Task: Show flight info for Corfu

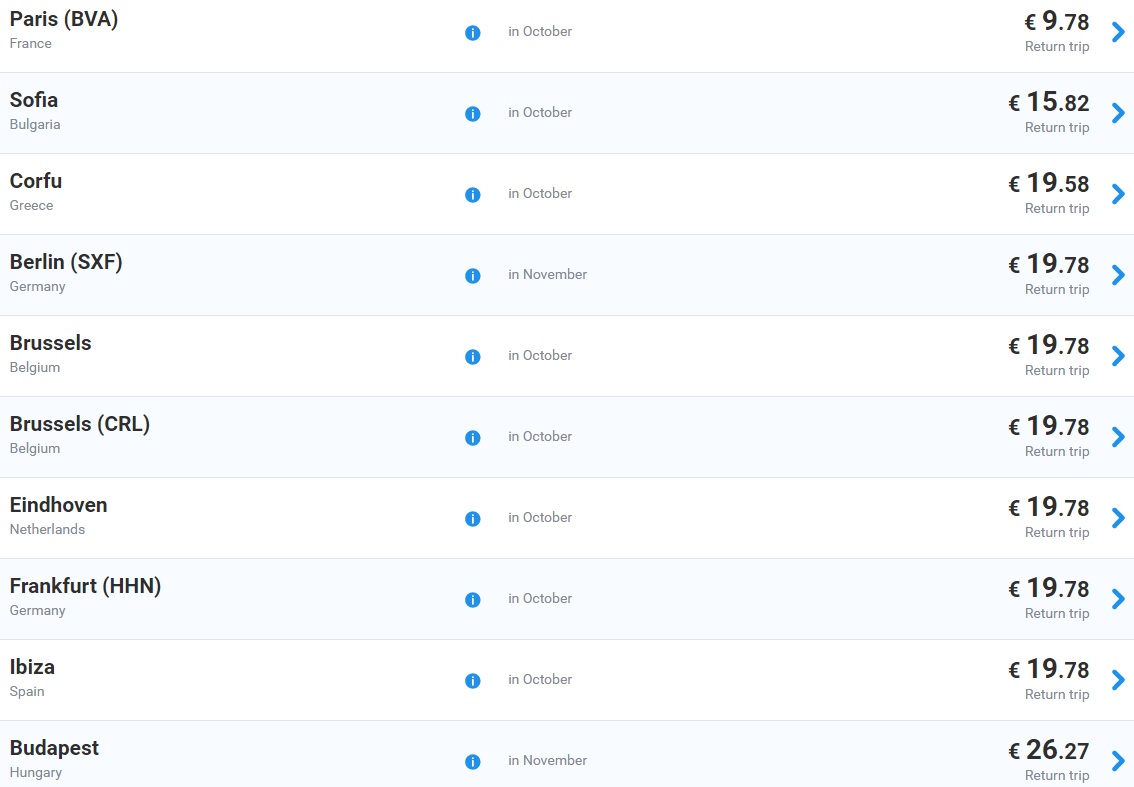Action: 473,195
